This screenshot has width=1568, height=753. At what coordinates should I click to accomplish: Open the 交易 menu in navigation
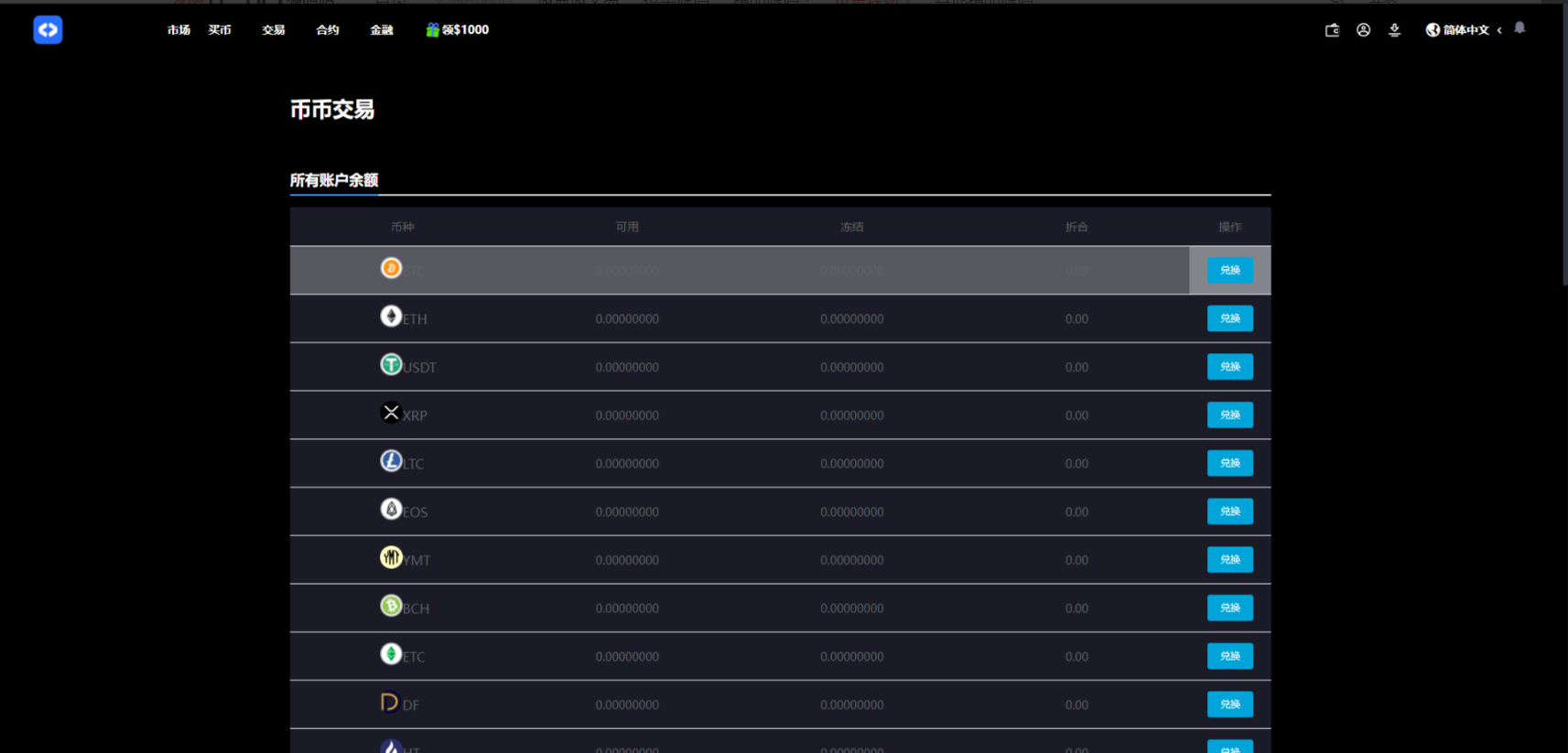click(x=273, y=30)
